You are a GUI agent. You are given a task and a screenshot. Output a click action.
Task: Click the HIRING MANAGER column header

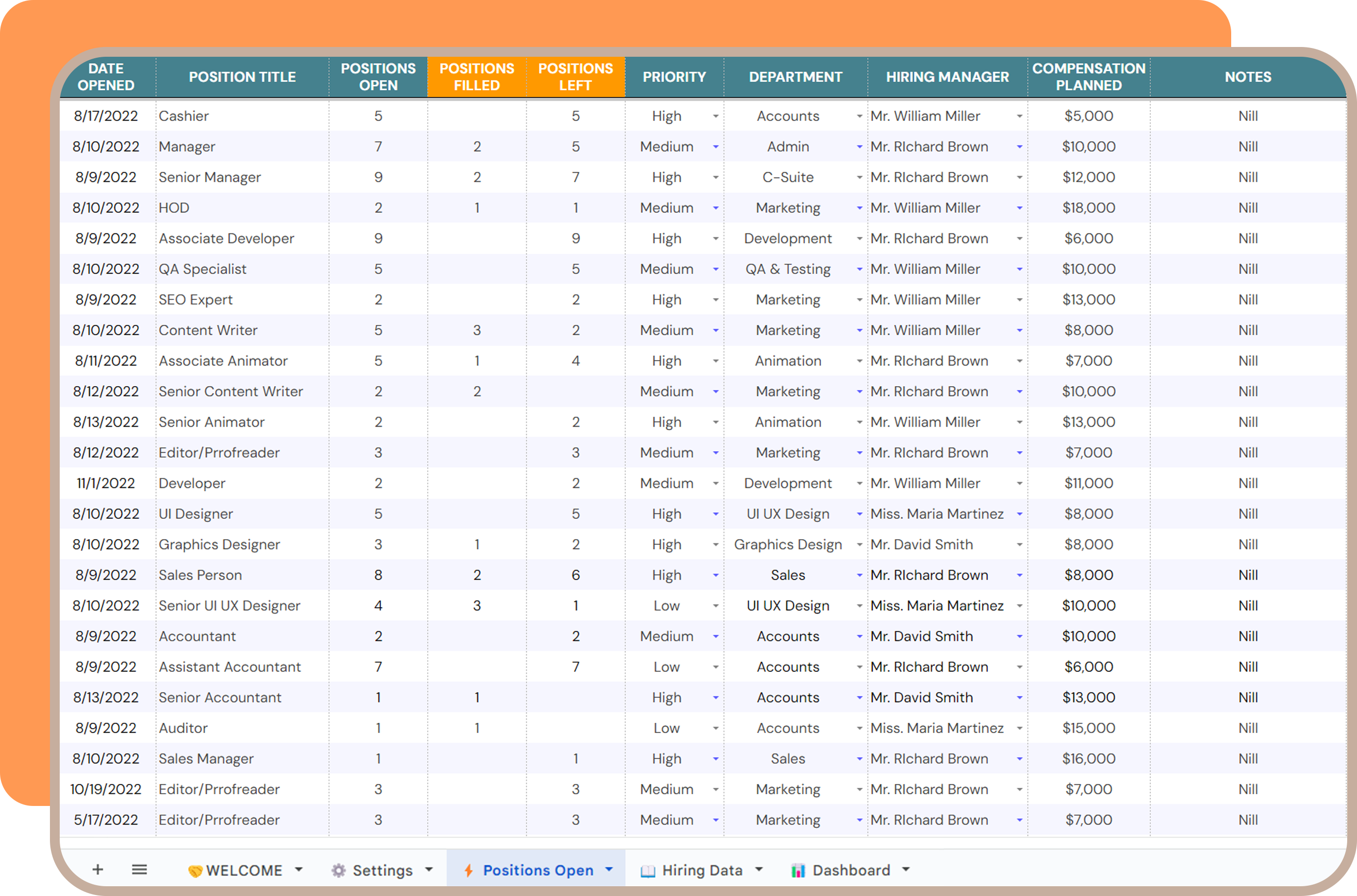pyautogui.click(x=947, y=76)
